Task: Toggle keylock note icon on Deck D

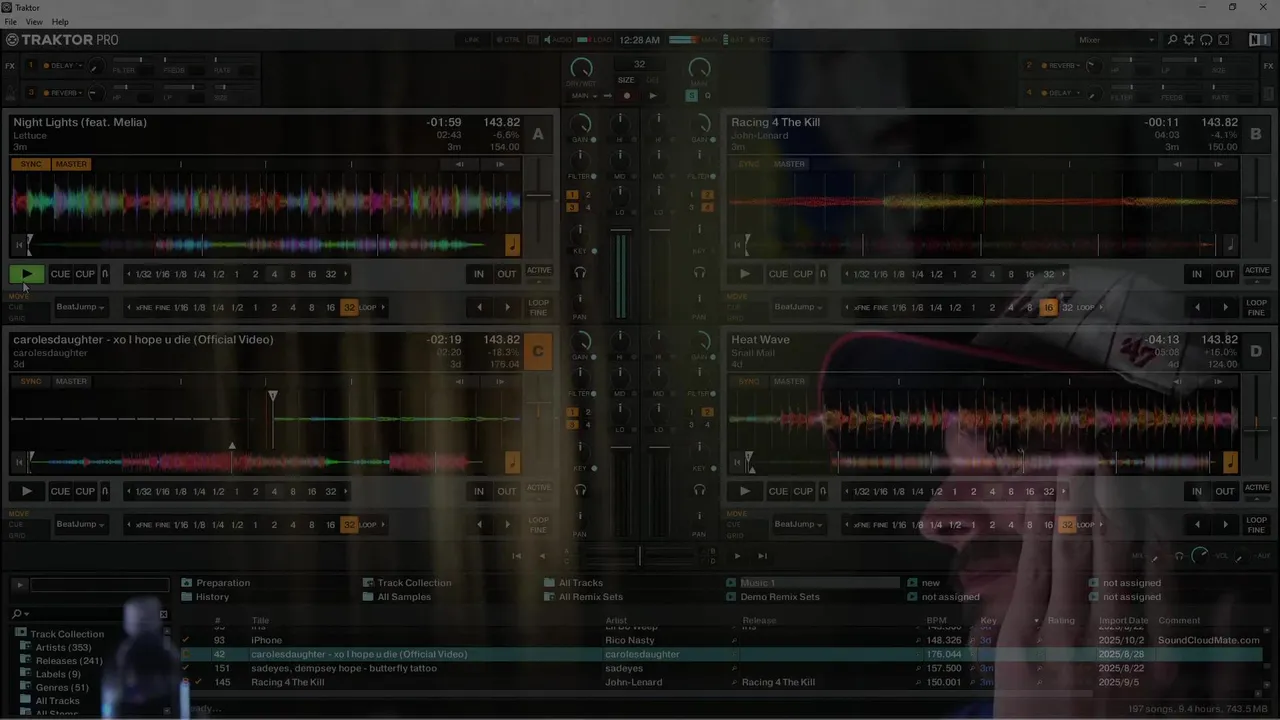Action: pos(1230,462)
